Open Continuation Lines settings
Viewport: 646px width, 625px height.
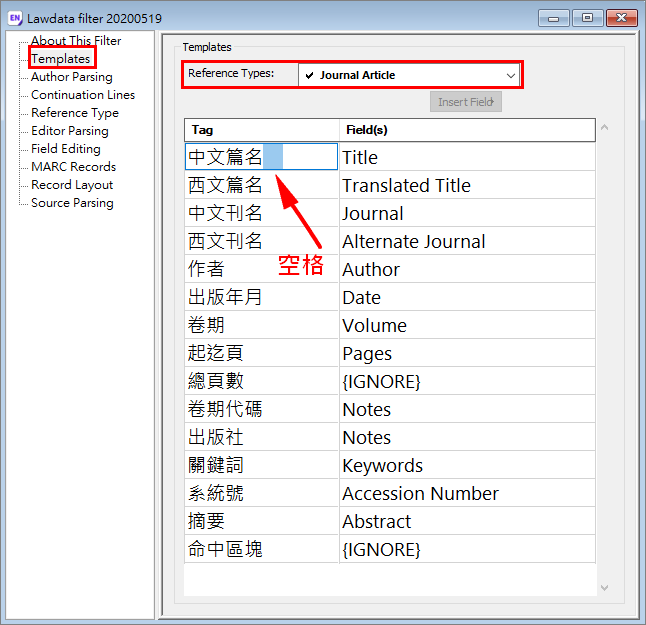[x=83, y=95]
